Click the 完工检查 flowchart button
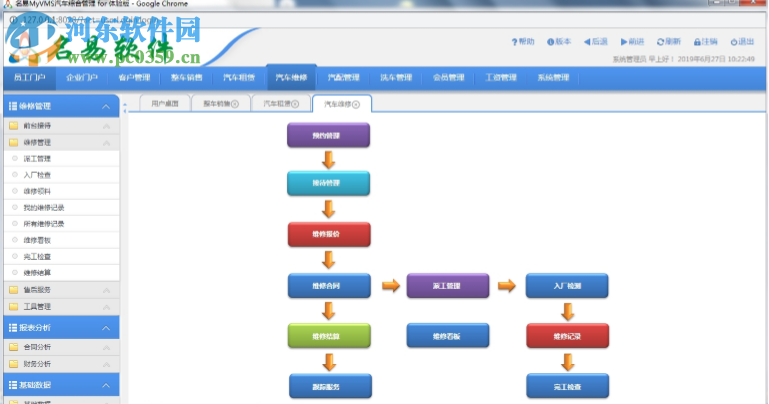Viewport: 769px width, 404px height. (x=567, y=386)
